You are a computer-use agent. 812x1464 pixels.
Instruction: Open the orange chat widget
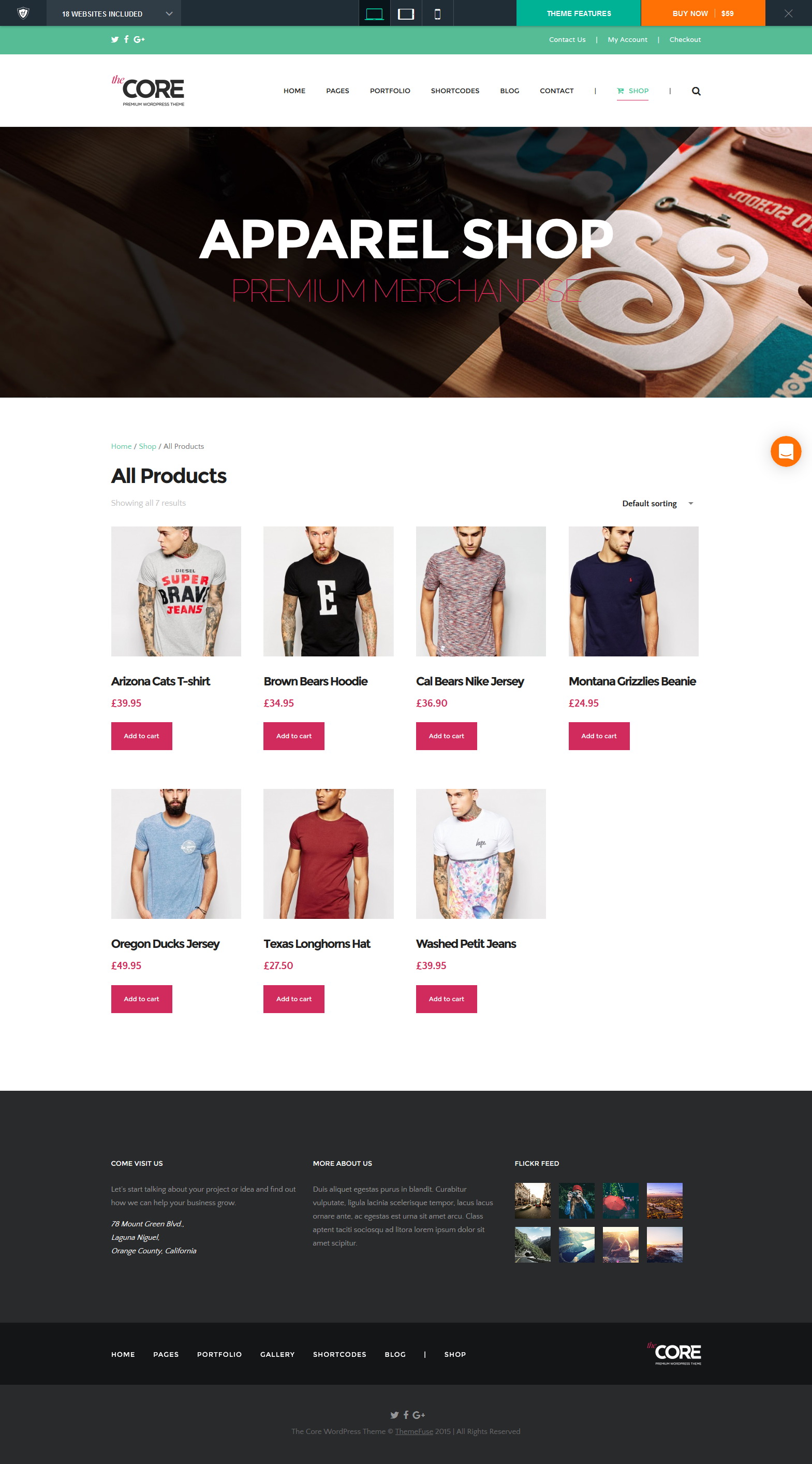click(x=786, y=451)
